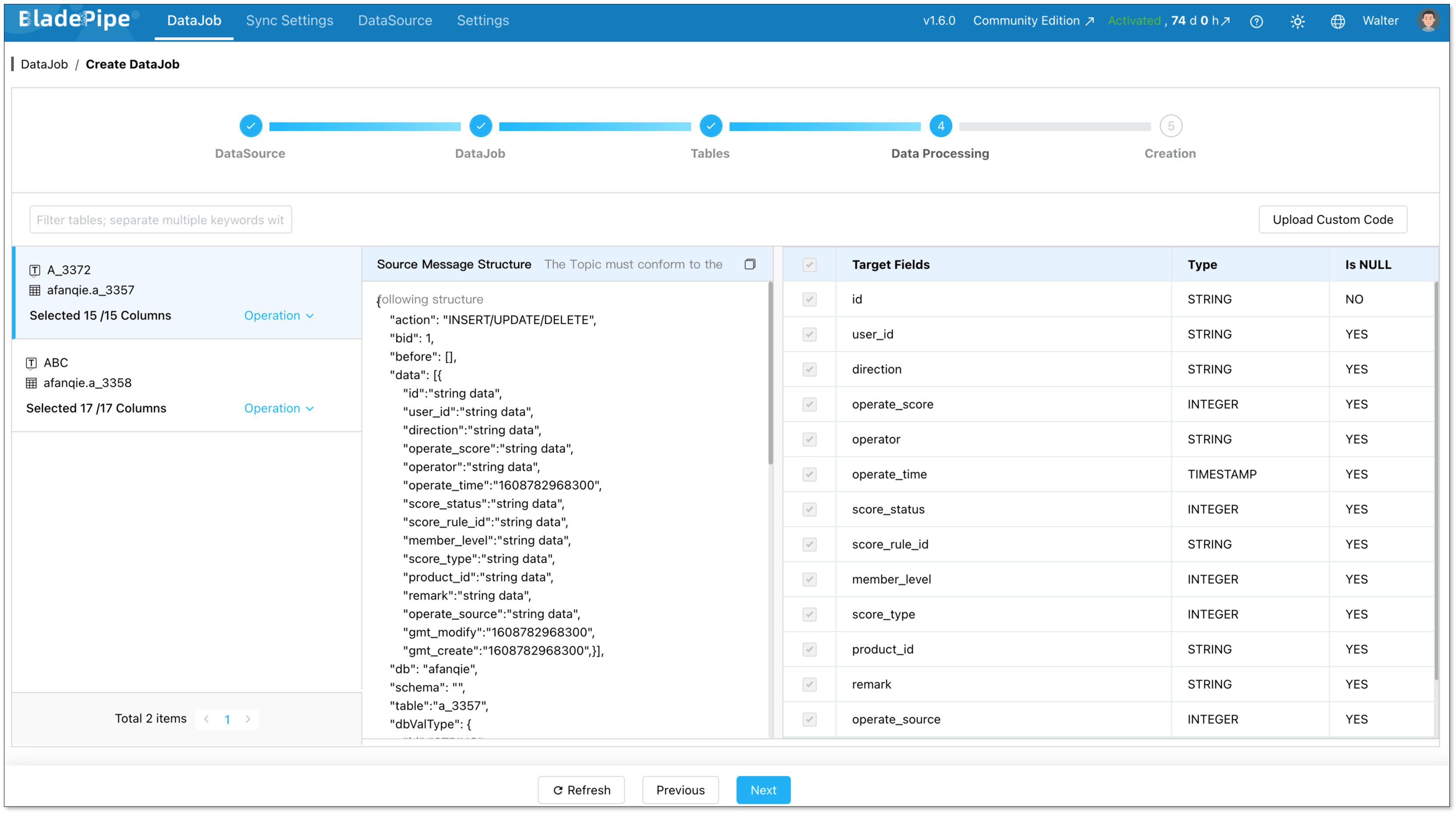Image resolution: width=1456 pixels, height=813 pixels.
Task: Click the Type column header
Action: [1250, 264]
